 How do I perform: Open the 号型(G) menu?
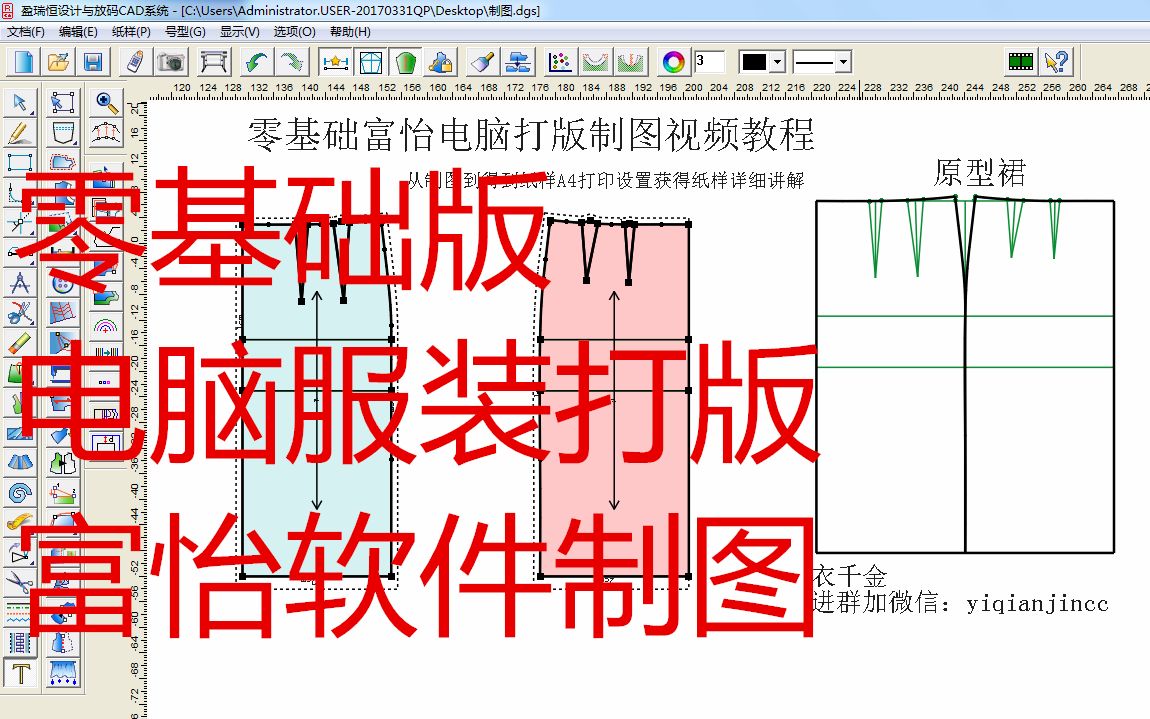click(x=185, y=32)
